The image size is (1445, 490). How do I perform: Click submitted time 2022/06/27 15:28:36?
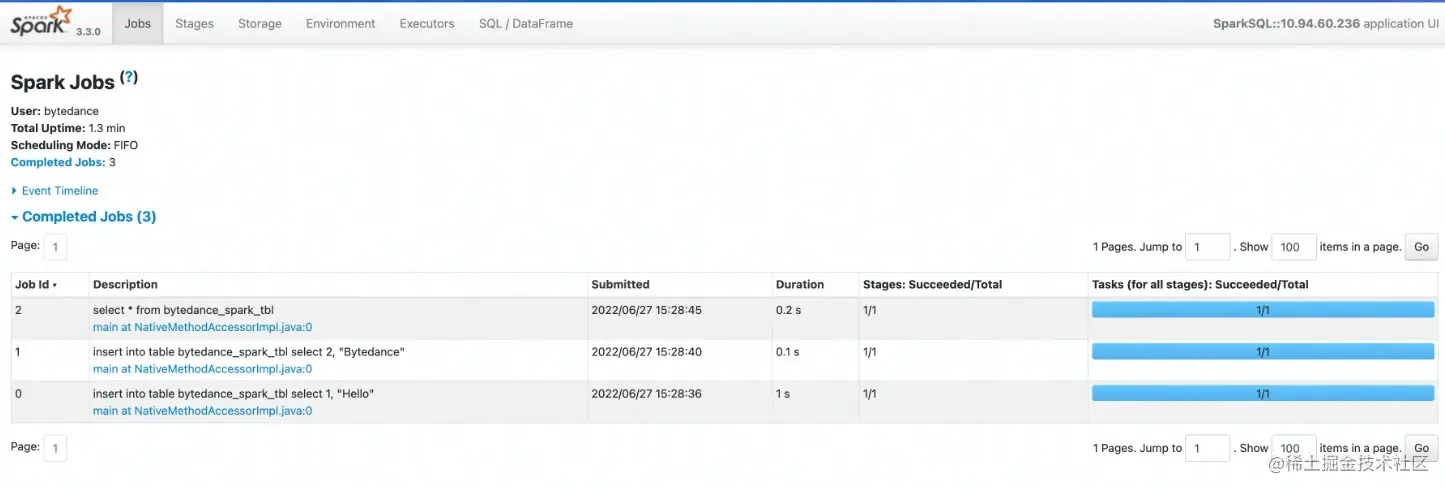point(646,394)
